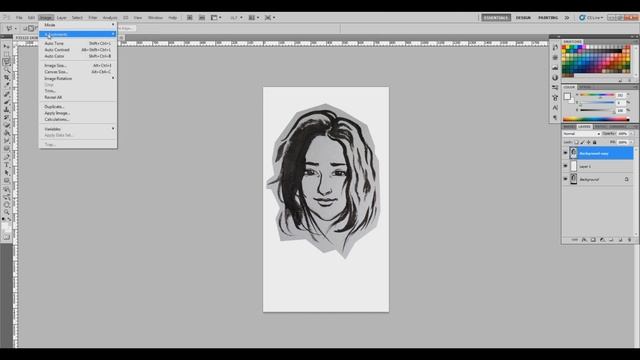Click the Launch Bridge icon in menu bar

(190, 18)
